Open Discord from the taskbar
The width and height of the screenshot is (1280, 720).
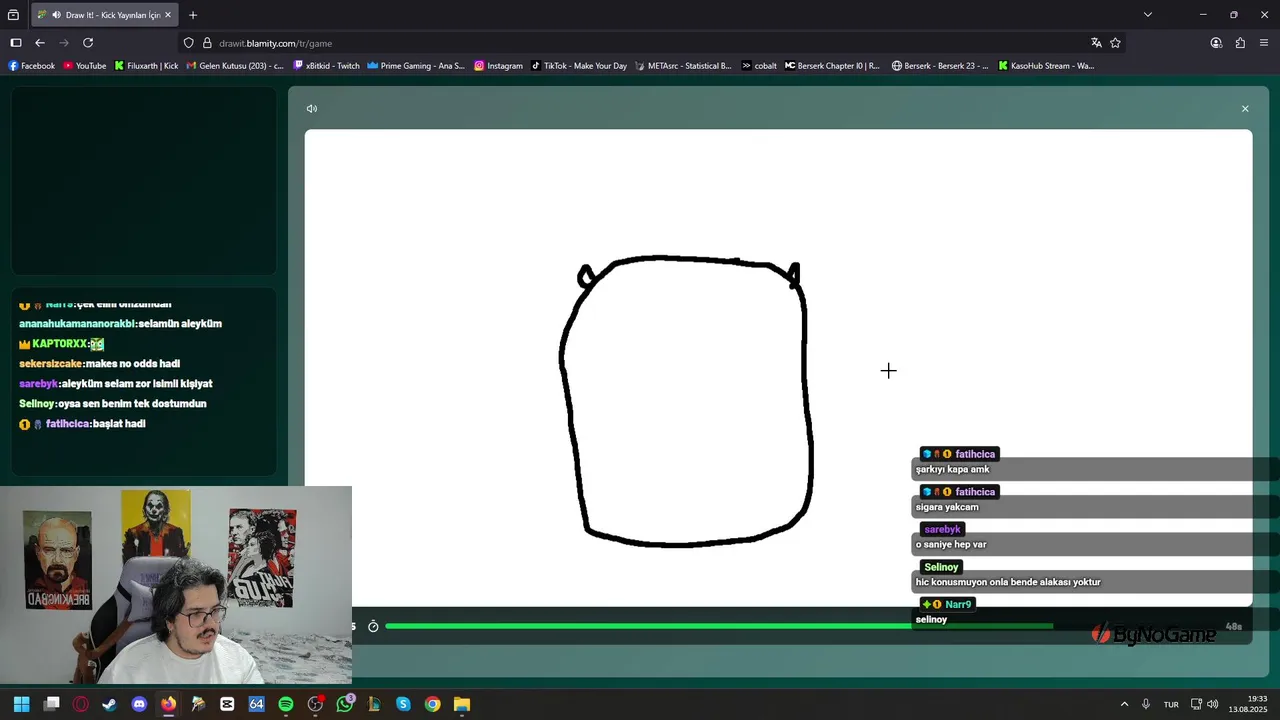(139, 704)
